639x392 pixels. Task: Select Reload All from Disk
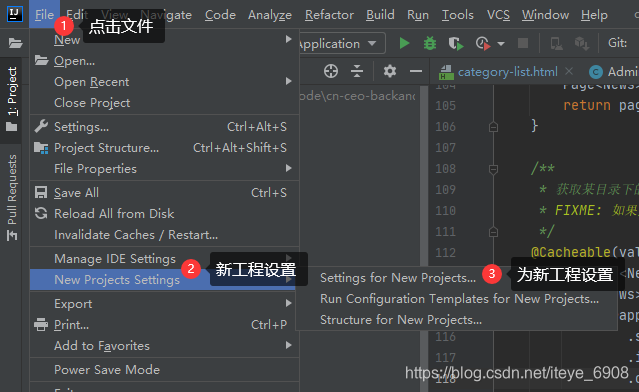(x=164, y=214)
